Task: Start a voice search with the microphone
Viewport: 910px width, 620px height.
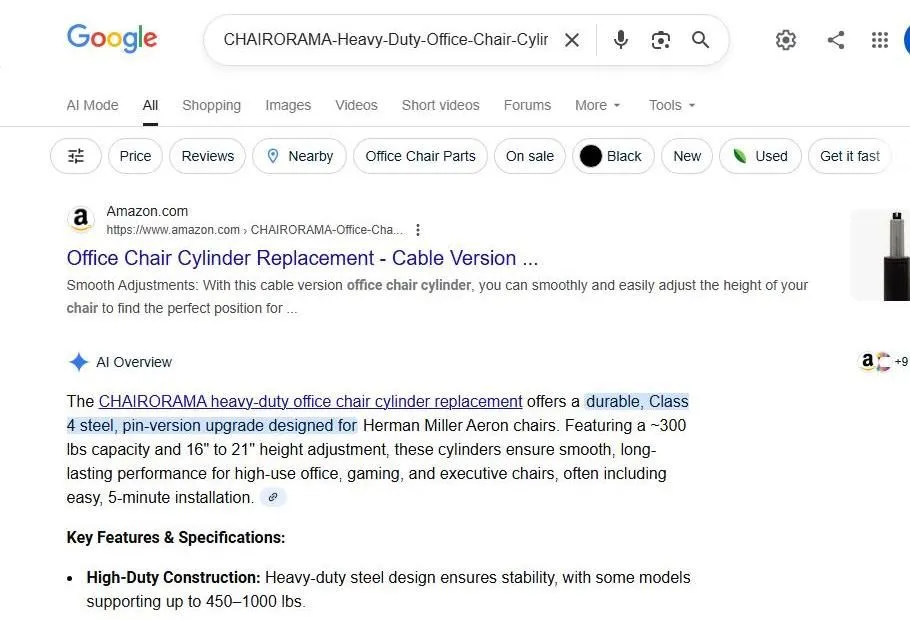Action: point(620,40)
